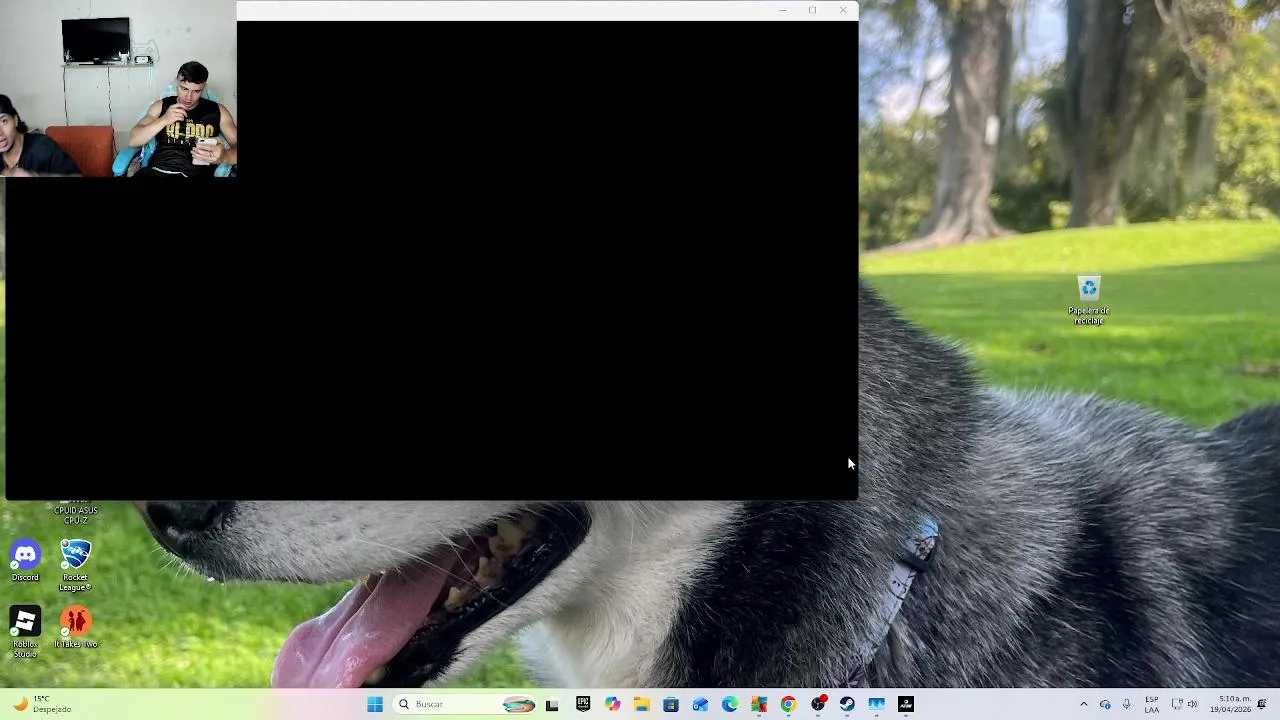Open the Roblox Studio desktop shortcut

pyautogui.click(x=25, y=632)
